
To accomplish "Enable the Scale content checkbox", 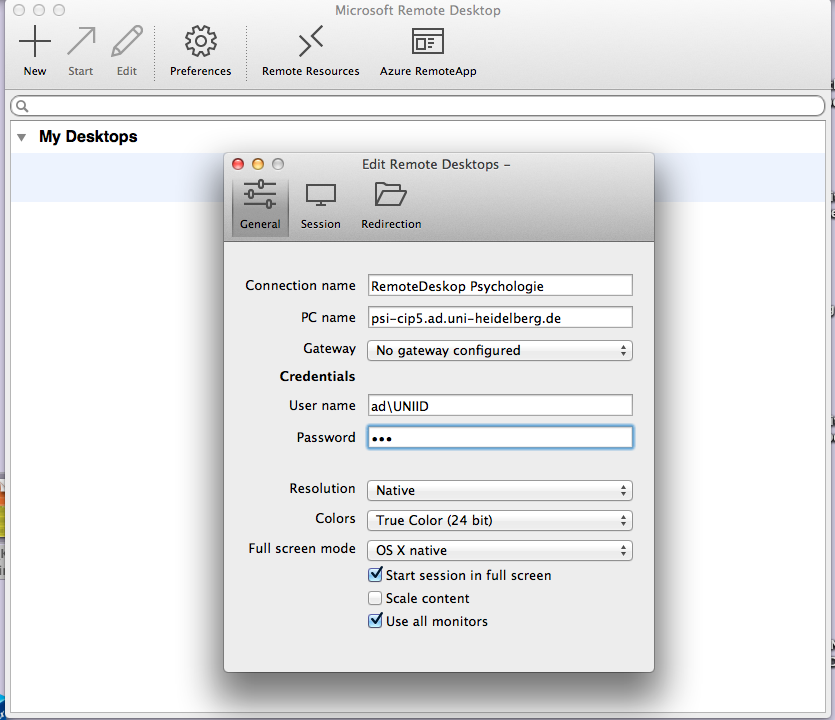I will 375,598.
